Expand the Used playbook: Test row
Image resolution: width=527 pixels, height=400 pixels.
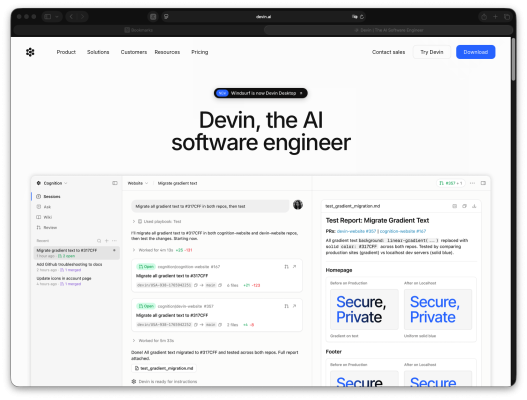click(157, 222)
